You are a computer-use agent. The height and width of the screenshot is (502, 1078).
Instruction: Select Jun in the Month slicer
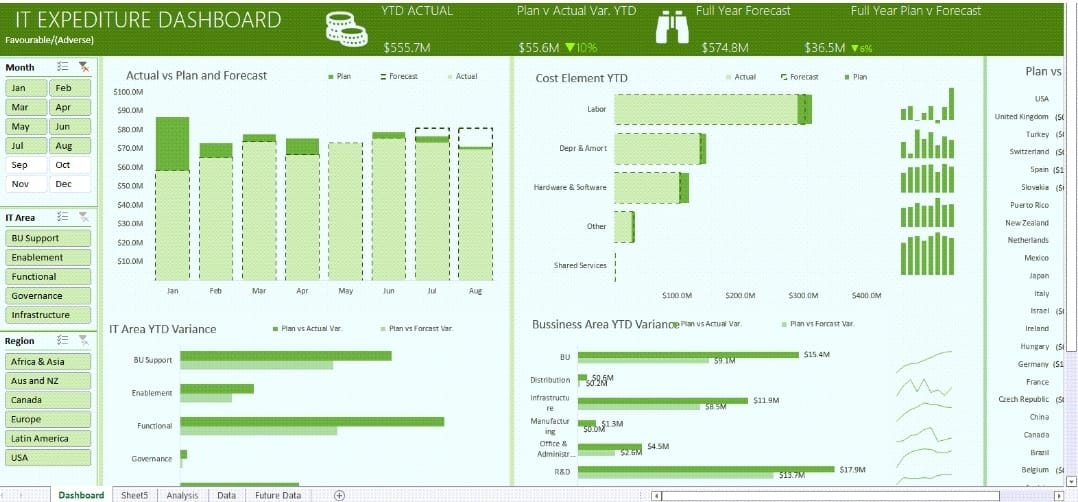(70, 127)
